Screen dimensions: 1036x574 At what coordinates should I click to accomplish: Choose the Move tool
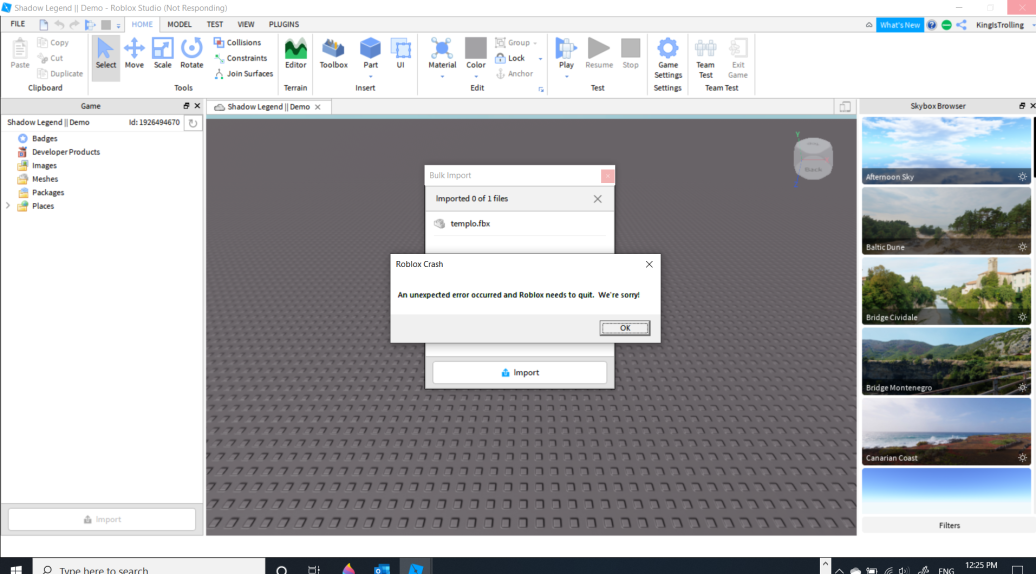coord(134,54)
